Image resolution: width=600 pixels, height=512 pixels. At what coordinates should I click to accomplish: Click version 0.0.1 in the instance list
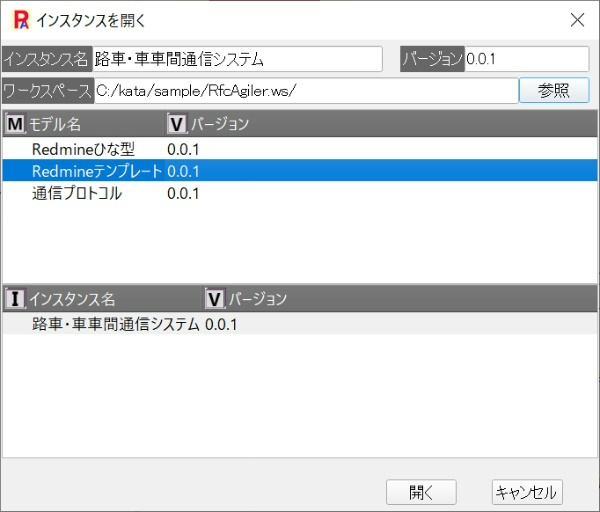[221, 324]
